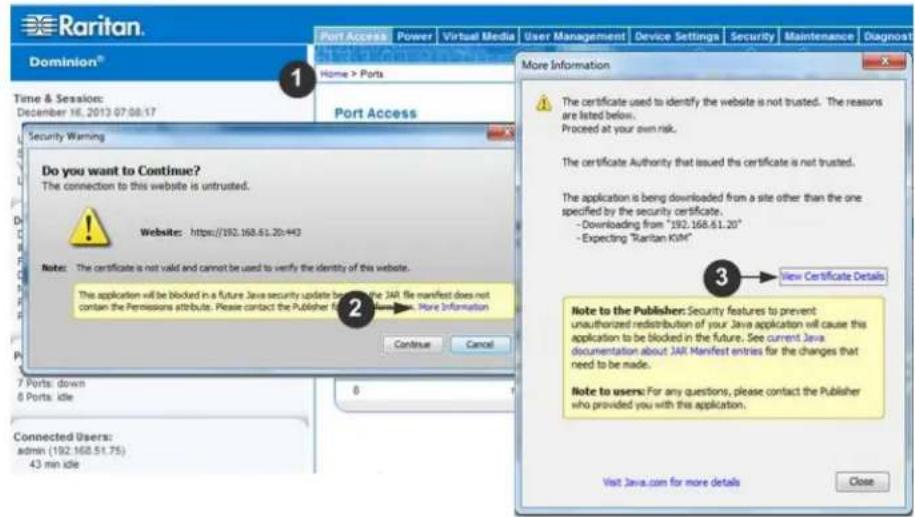Viewport: 915px width, 517px height.
Task: Close the Security Warning dialog
Action: coord(500,134)
